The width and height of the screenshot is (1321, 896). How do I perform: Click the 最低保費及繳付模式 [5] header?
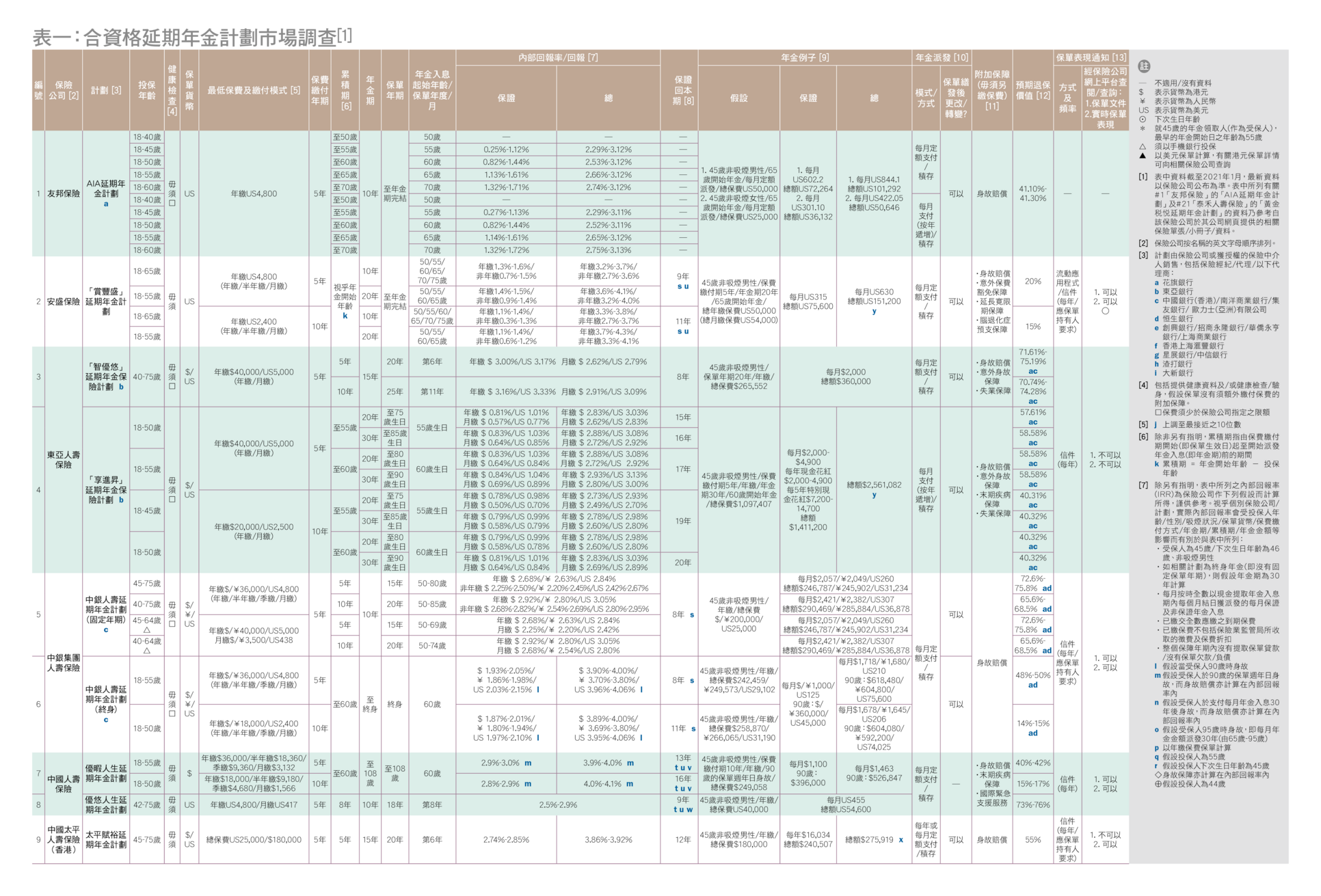[254, 90]
